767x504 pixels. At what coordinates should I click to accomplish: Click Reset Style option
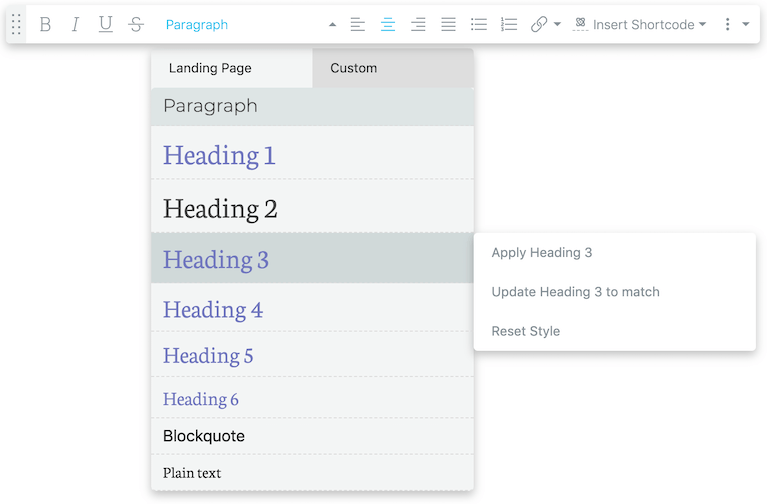point(525,331)
